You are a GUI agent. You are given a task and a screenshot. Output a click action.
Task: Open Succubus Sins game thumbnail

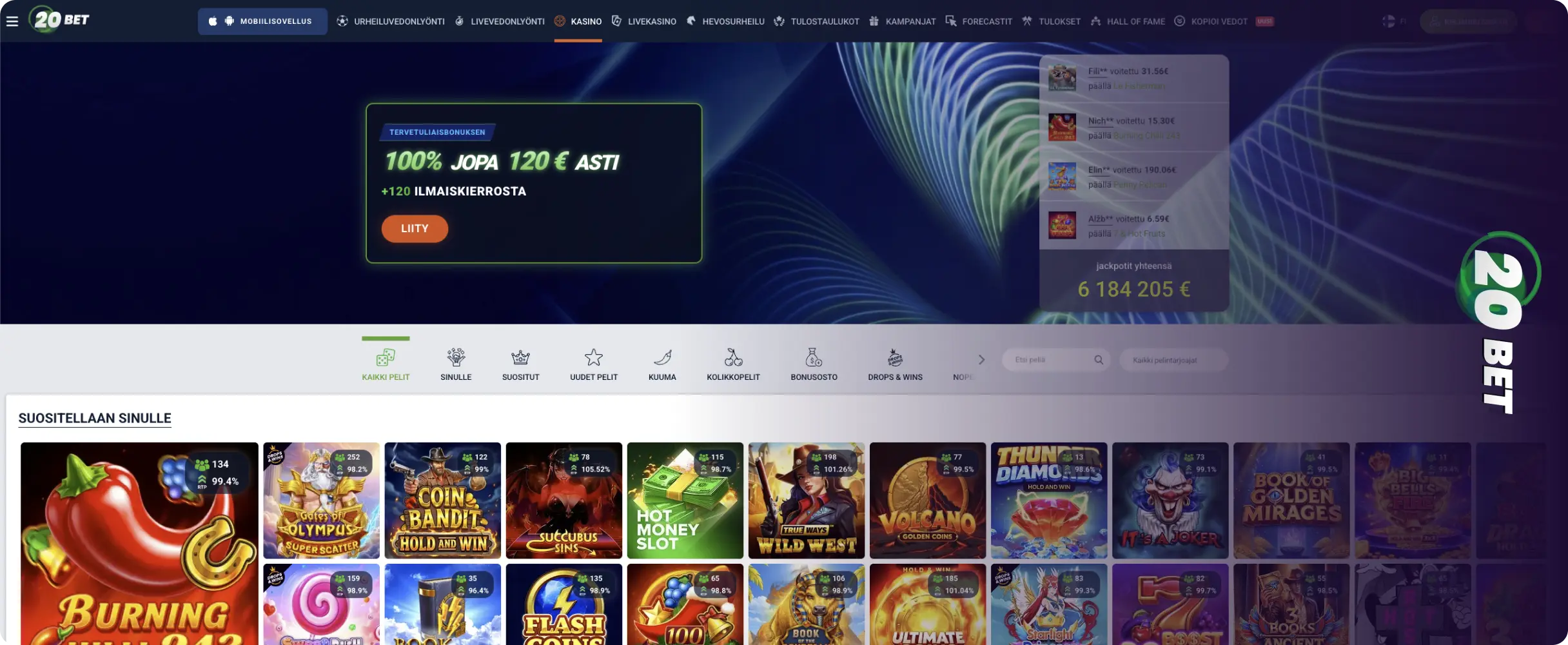coord(564,501)
